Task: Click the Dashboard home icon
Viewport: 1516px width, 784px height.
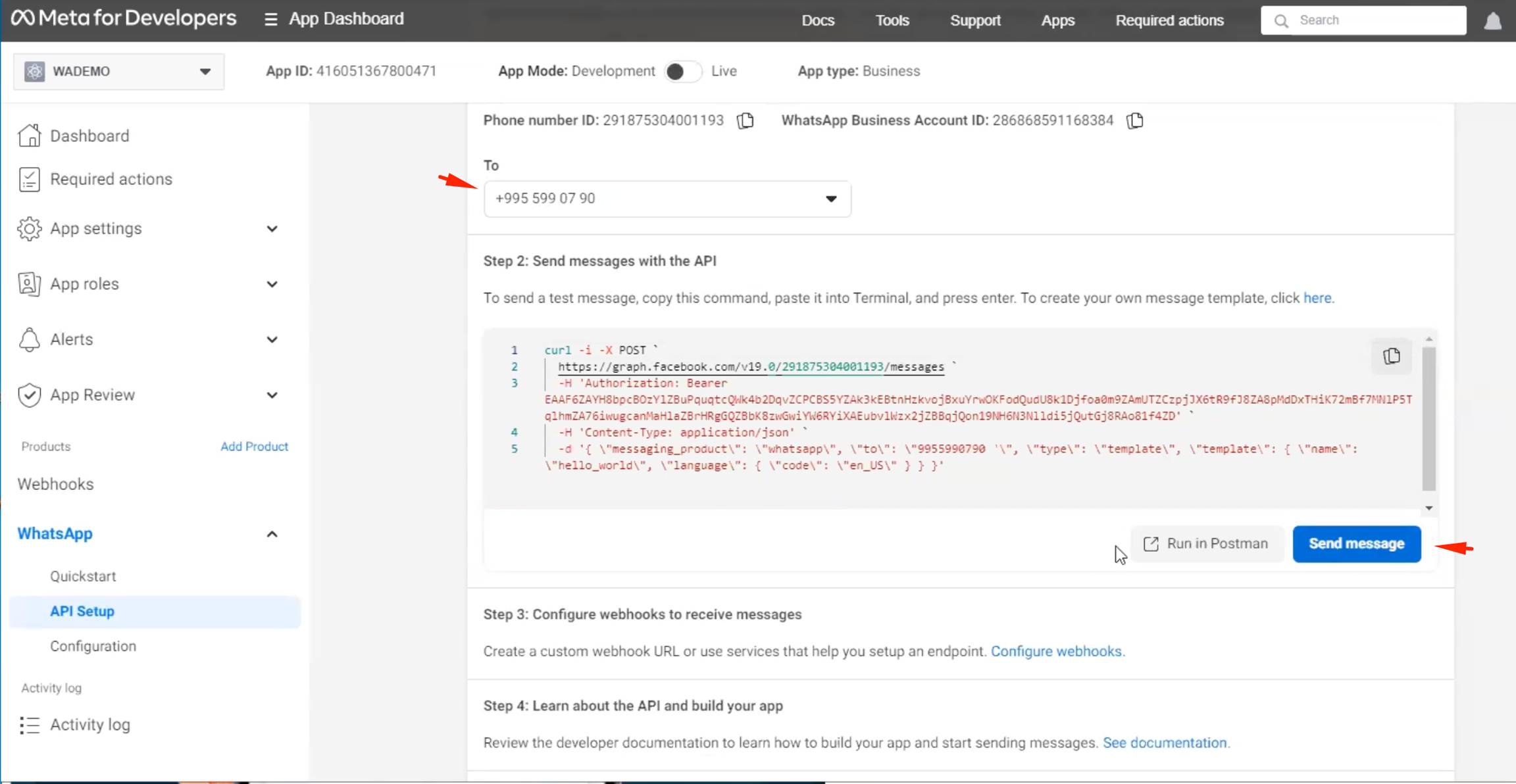Action: coord(29,135)
